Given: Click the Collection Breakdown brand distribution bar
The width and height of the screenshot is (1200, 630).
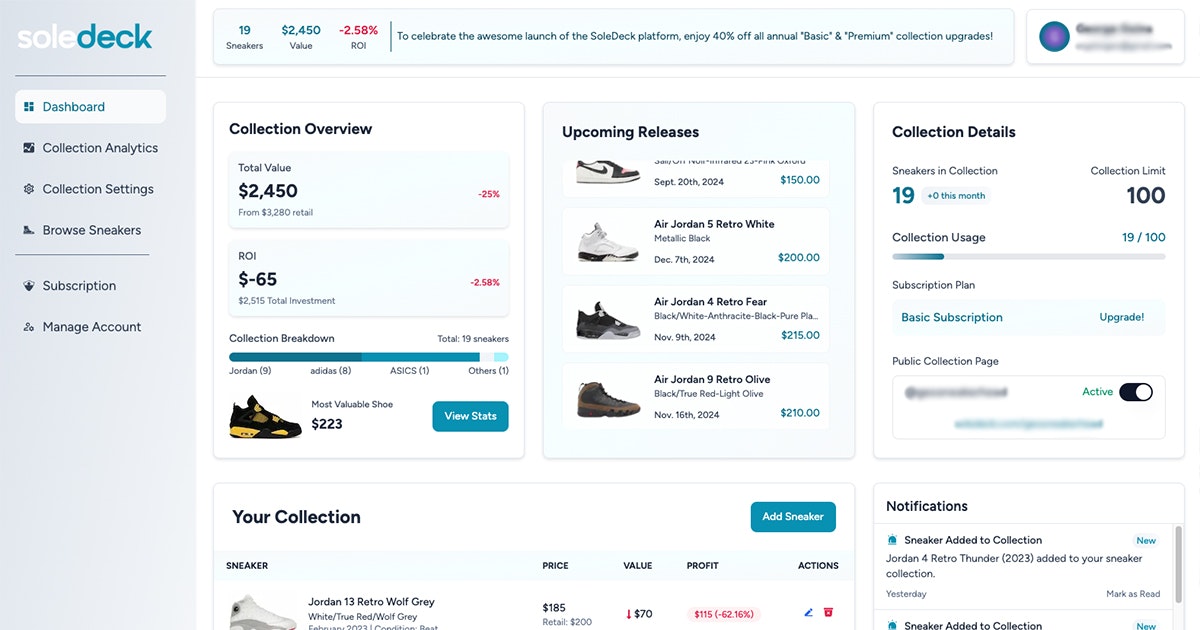Looking at the screenshot, I should (x=369, y=357).
